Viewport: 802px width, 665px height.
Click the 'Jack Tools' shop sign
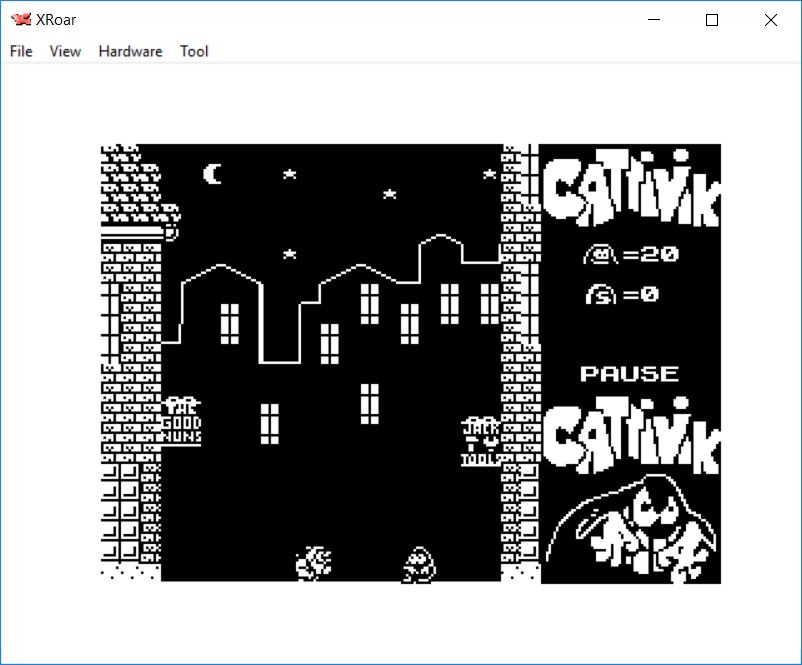(x=481, y=441)
